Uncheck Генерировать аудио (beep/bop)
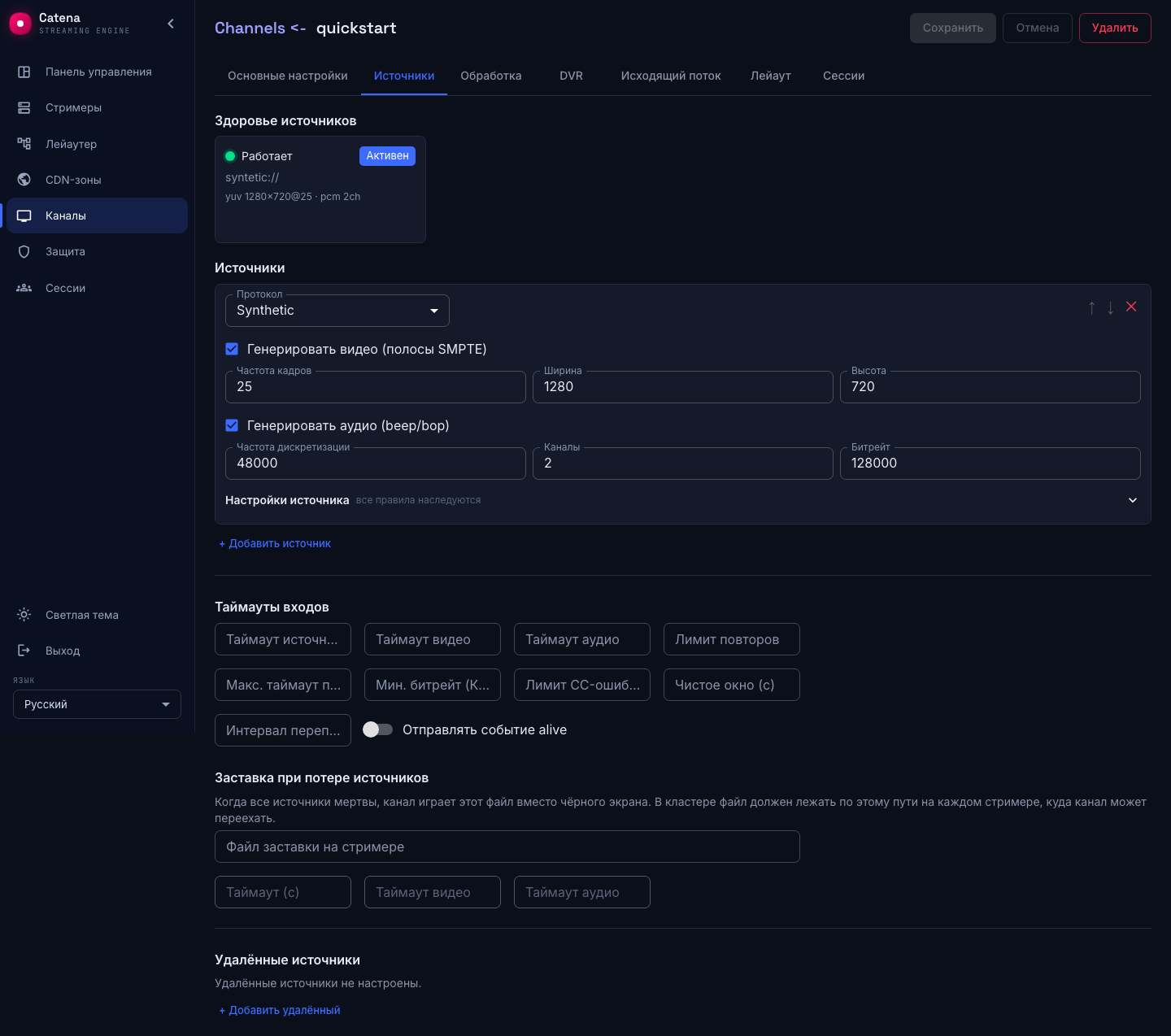Image resolution: width=1171 pixels, height=1036 pixels. point(232,425)
